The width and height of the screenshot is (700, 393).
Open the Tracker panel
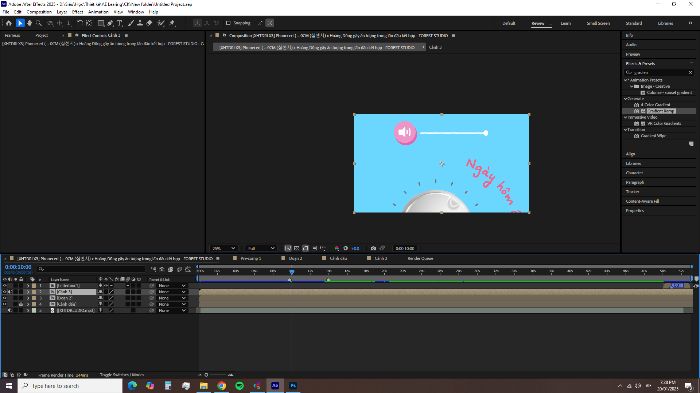tap(632, 192)
